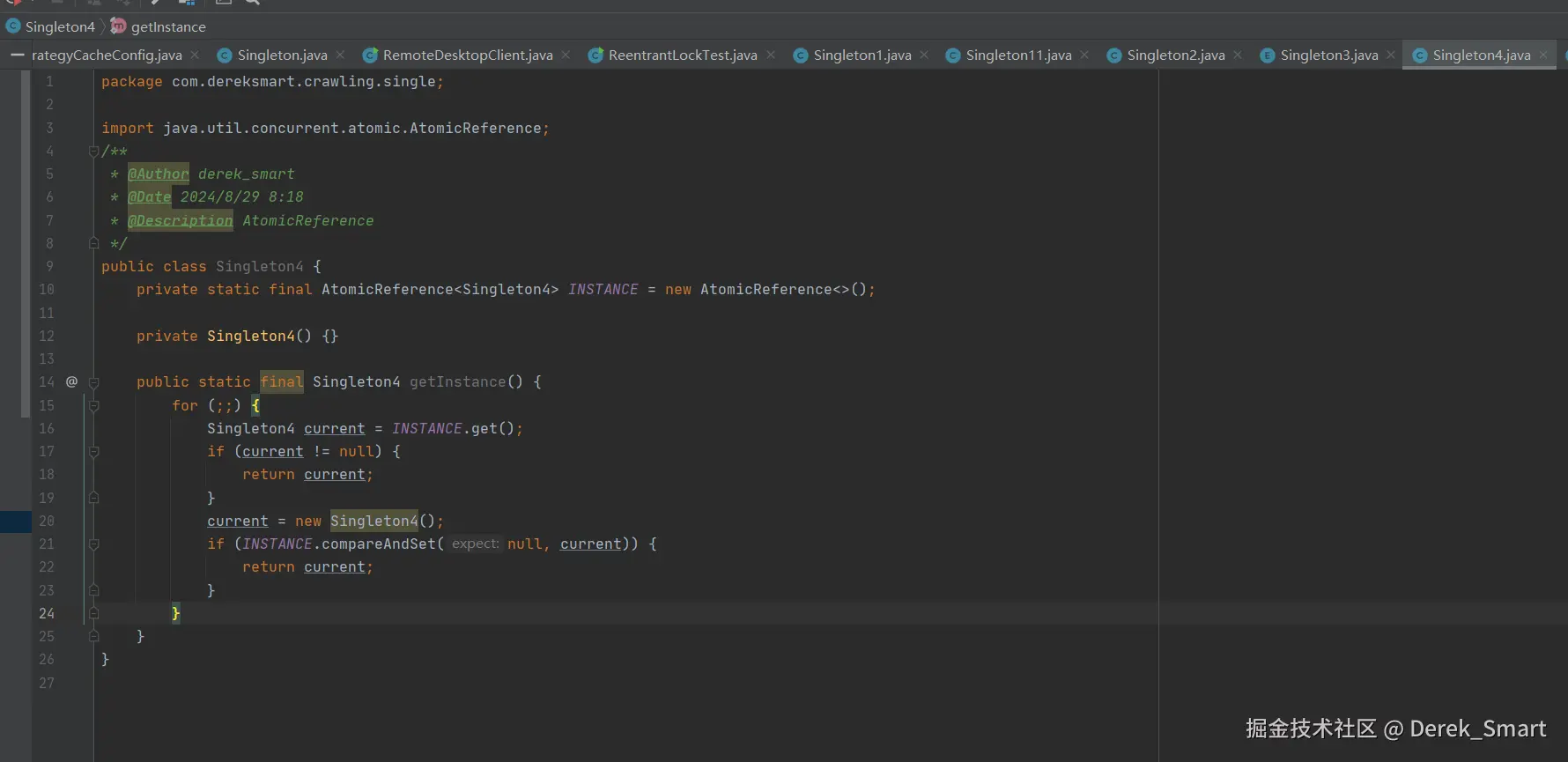
Task: Click the @Date Javadoc tag
Action: (150, 196)
